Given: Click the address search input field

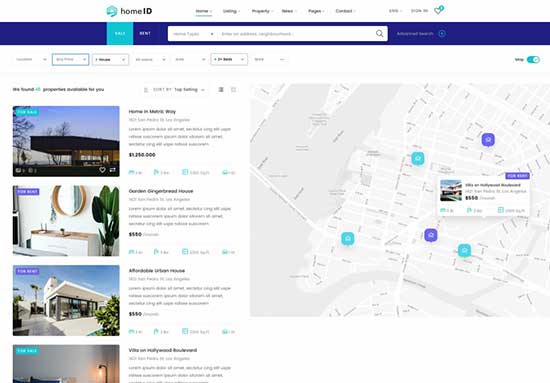Looking at the screenshot, I should [x=295, y=34].
